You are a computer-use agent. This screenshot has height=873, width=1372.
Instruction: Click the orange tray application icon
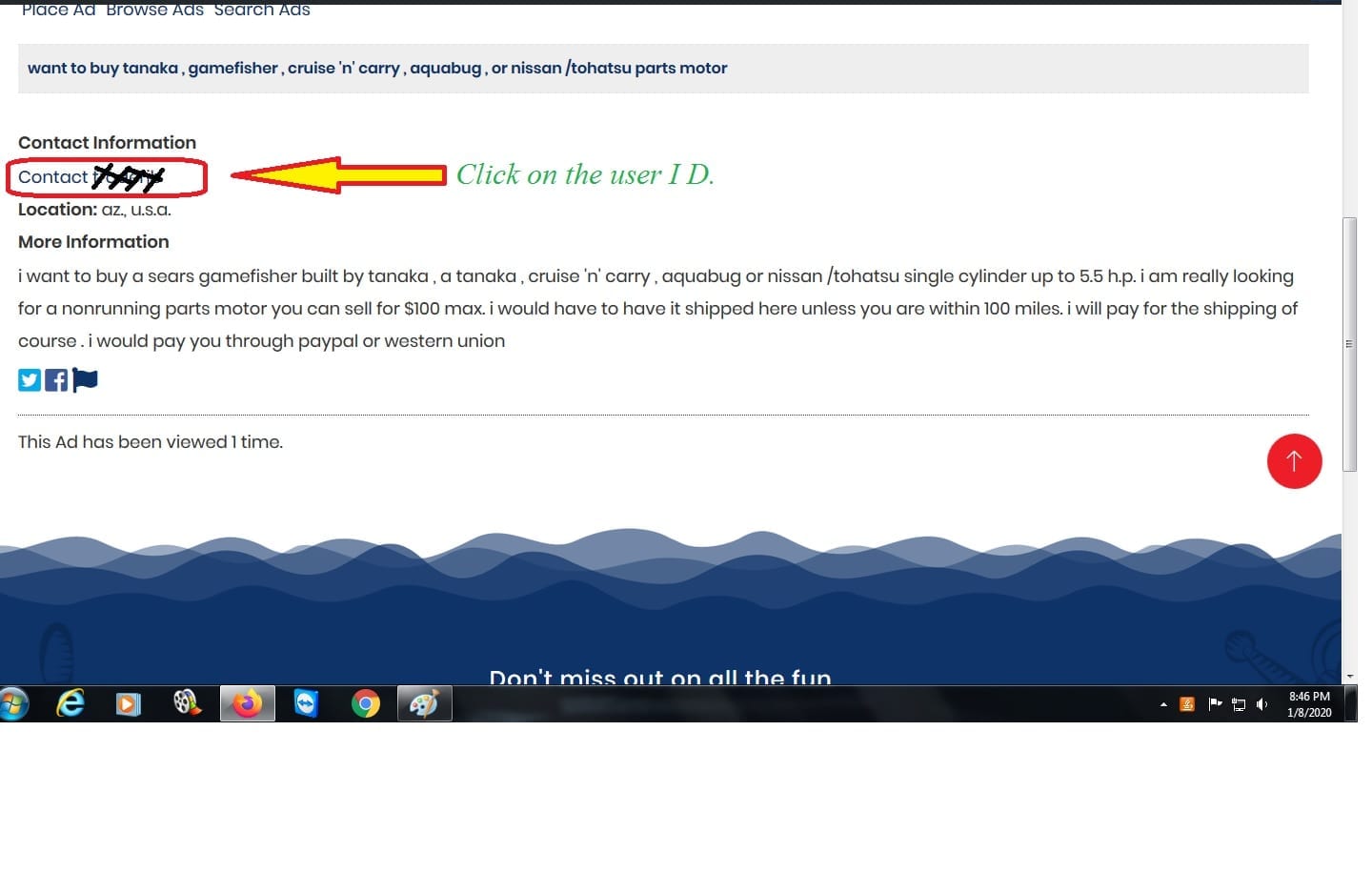(x=1187, y=704)
